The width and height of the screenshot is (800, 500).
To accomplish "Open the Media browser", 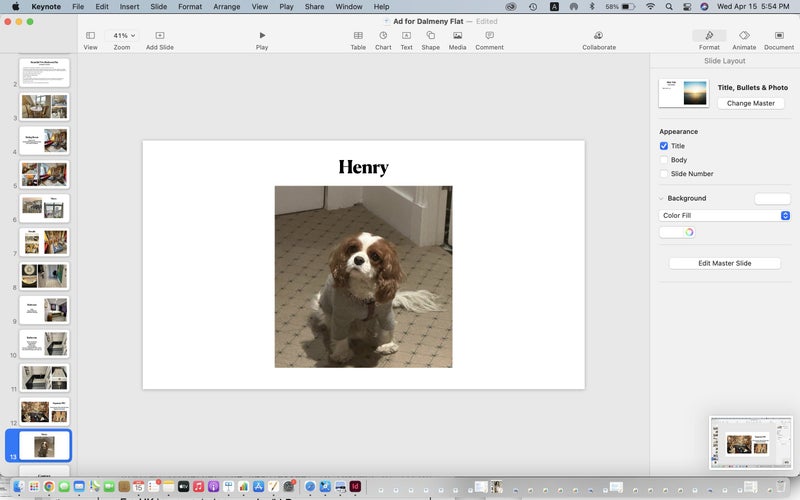I will 457,35.
